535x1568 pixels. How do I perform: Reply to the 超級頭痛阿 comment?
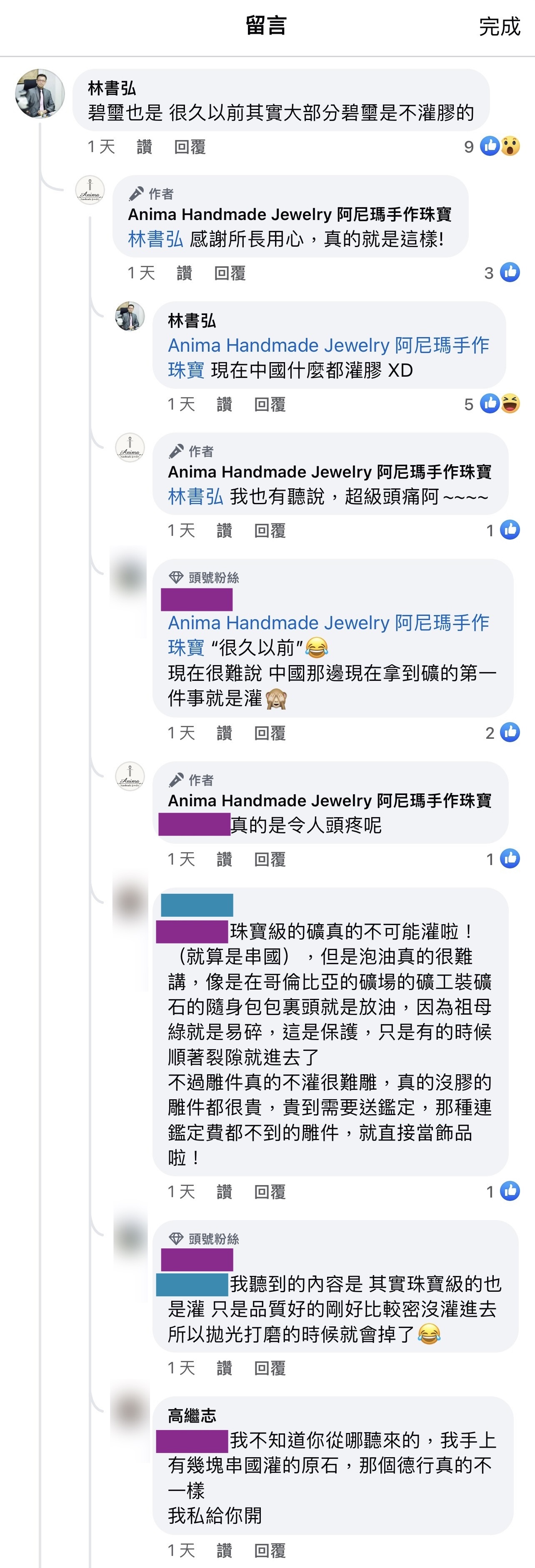click(x=270, y=531)
